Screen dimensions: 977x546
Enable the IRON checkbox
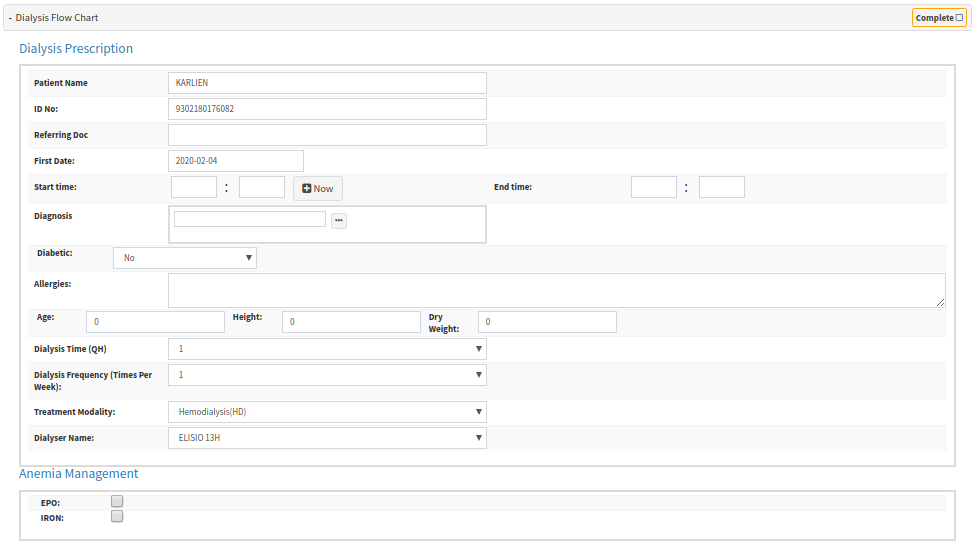(117, 517)
